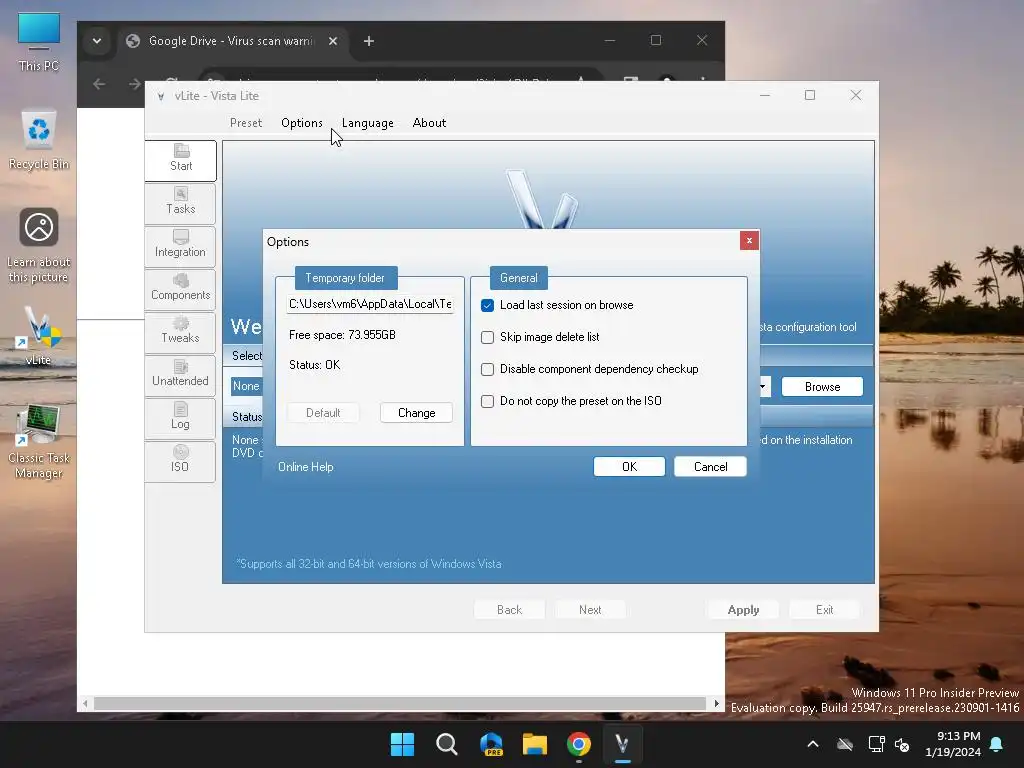Click the cloud sync-off tray icon
The width and height of the screenshot is (1024, 768).
845,744
